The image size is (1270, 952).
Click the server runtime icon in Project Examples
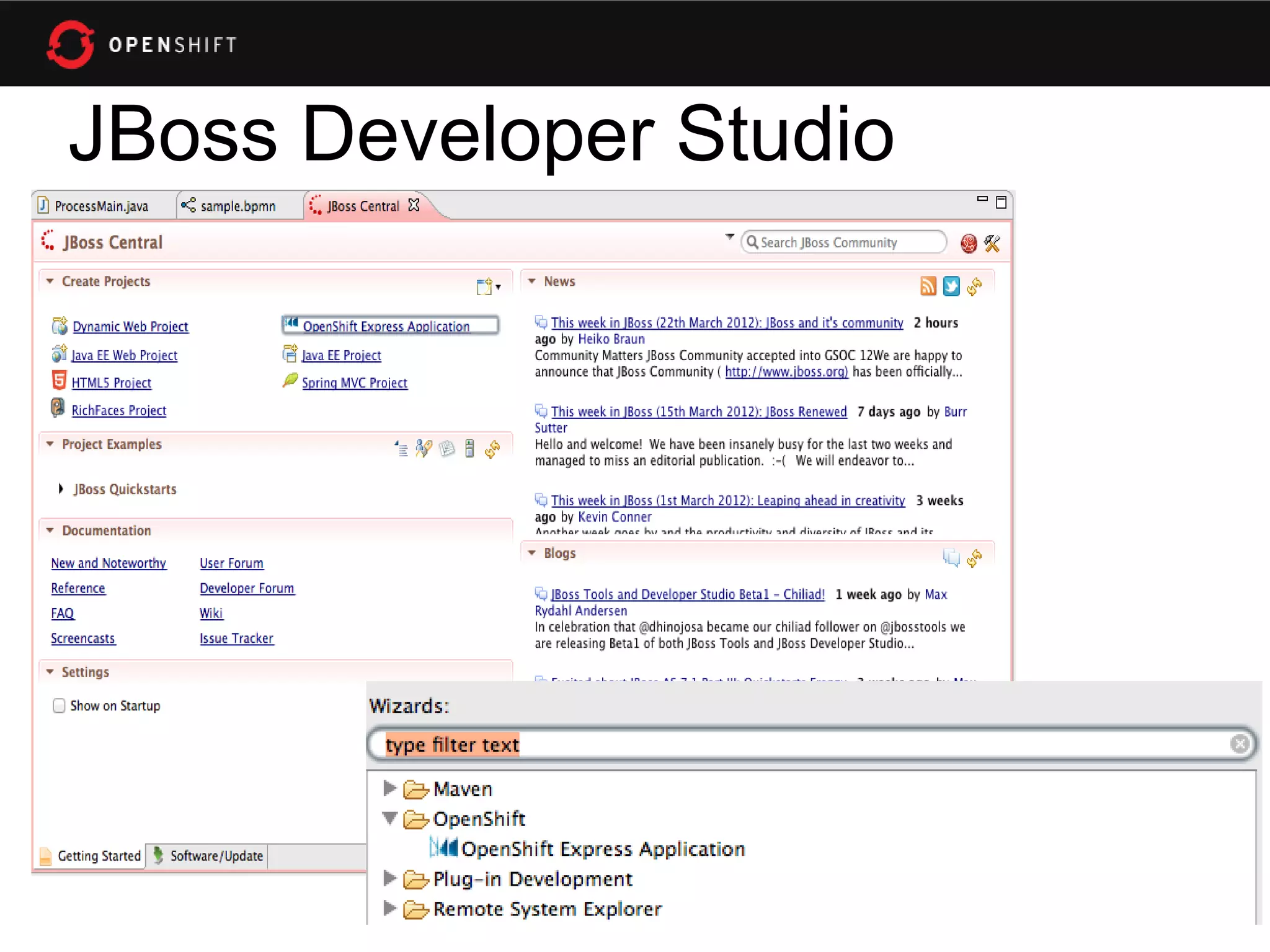[469, 448]
